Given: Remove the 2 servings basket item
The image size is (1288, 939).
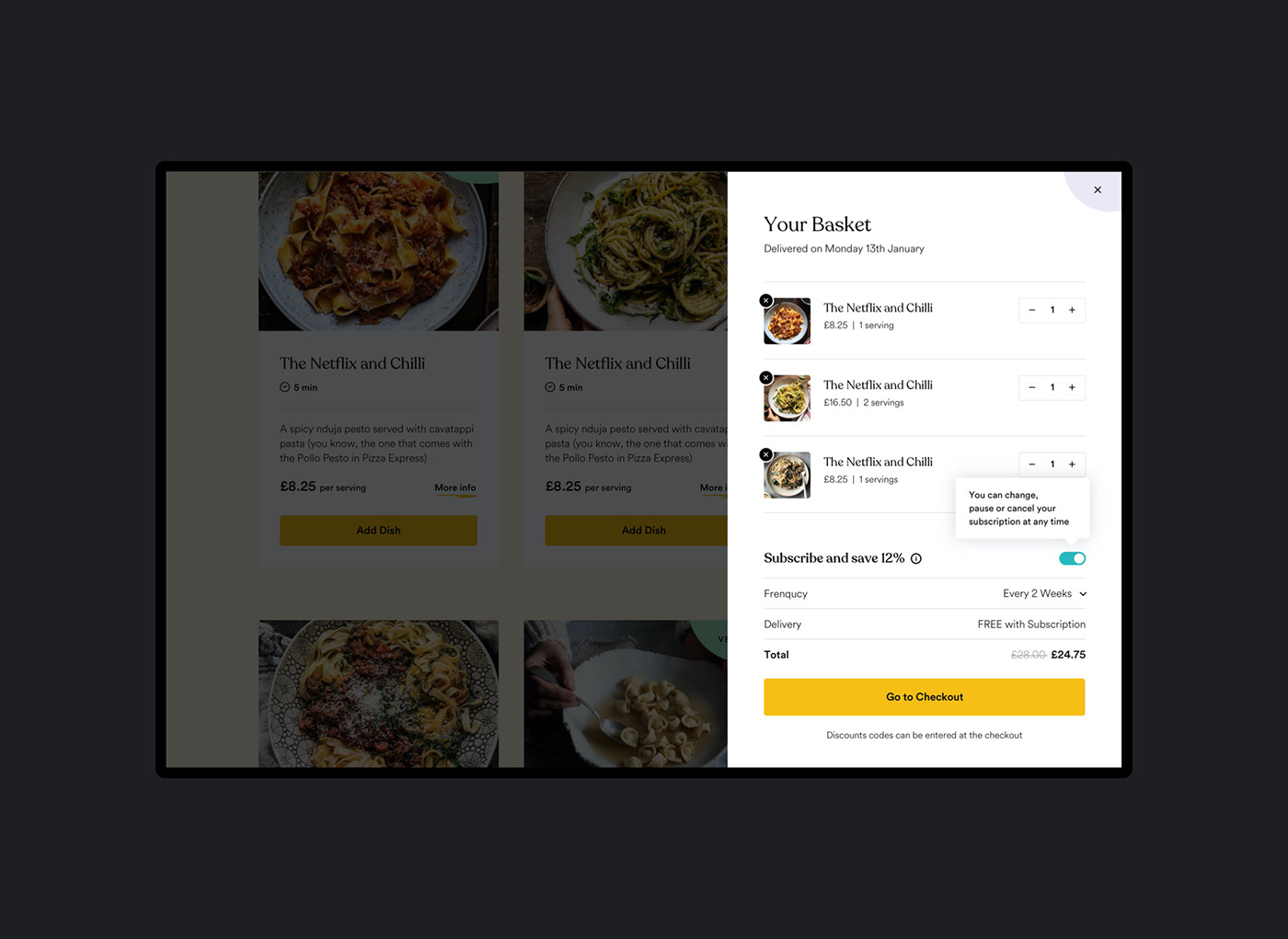Looking at the screenshot, I should pyautogui.click(x=765, y=378).
